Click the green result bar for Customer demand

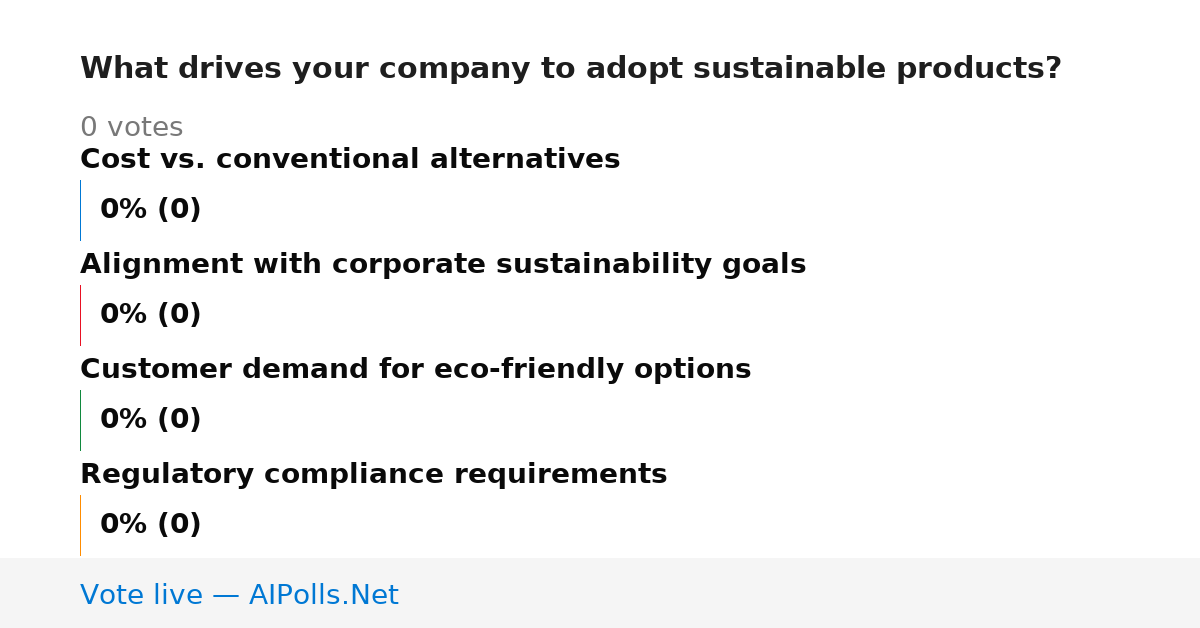(80, 420)
